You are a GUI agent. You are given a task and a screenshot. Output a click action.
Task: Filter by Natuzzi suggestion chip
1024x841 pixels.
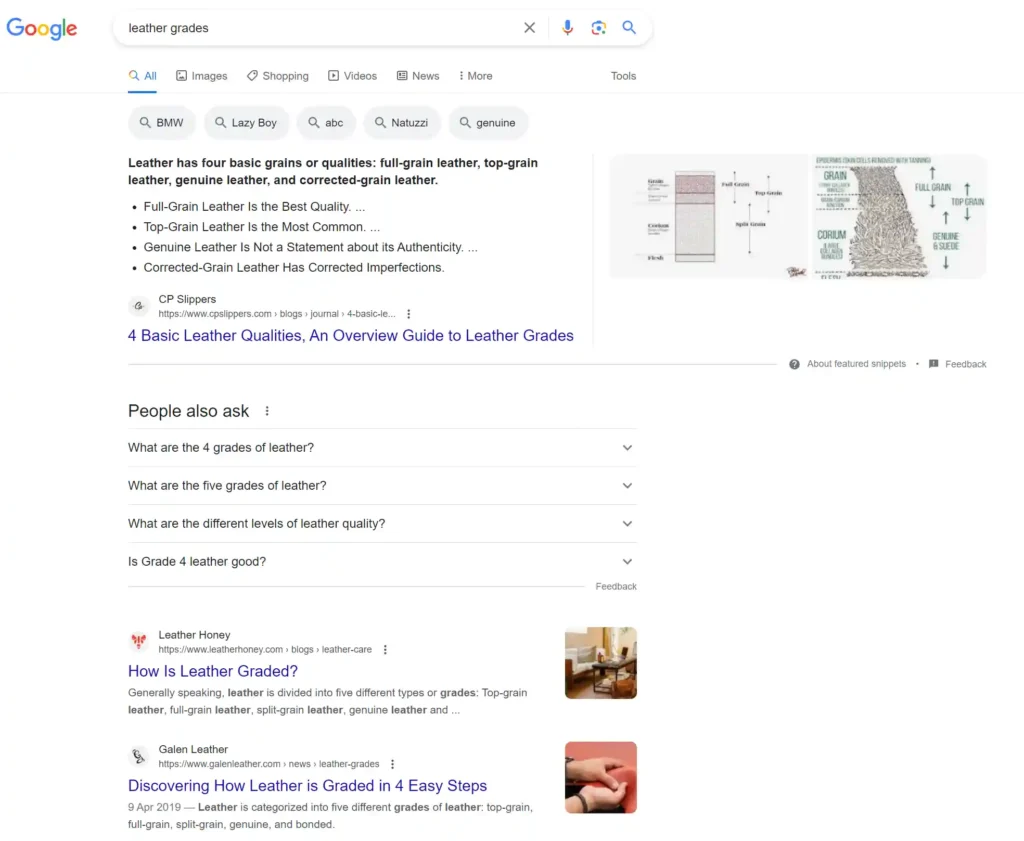click(x=402, y=123)
